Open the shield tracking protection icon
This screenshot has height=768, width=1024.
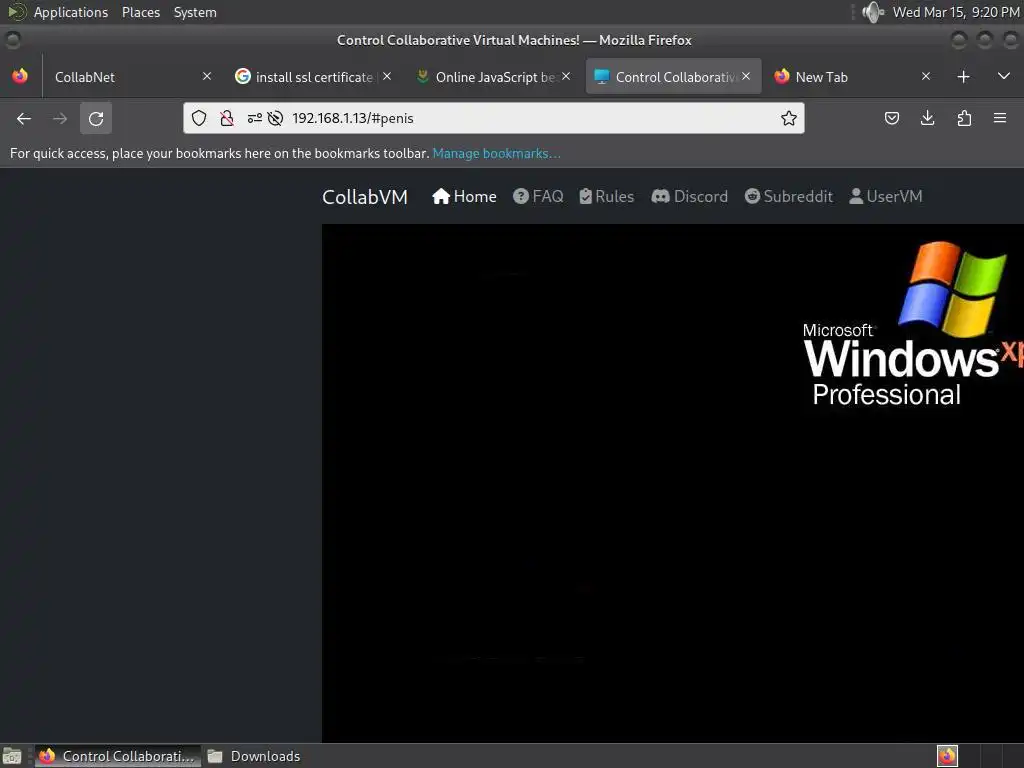(199, 118)
